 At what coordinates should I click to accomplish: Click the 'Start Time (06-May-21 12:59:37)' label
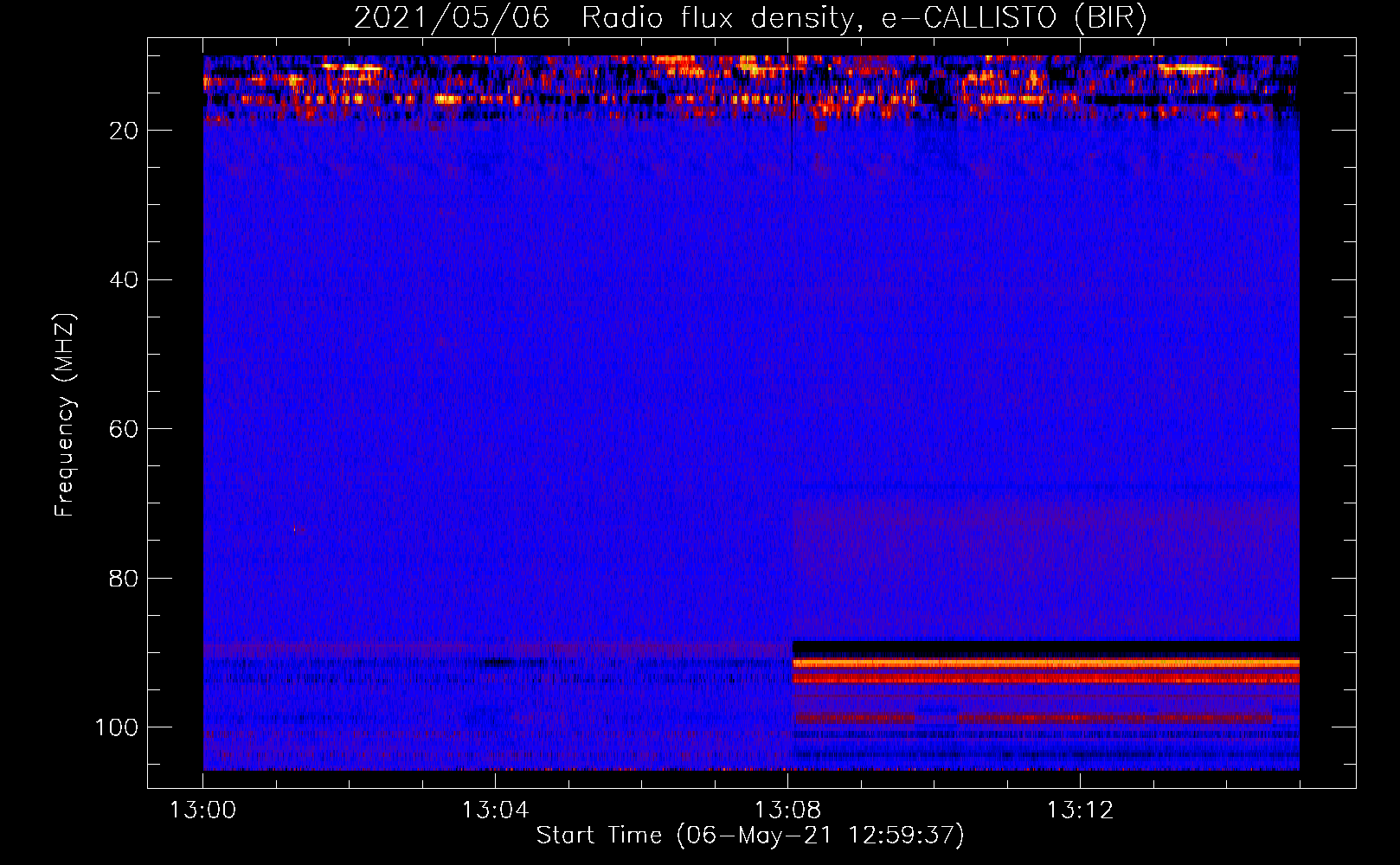(750, 836)
